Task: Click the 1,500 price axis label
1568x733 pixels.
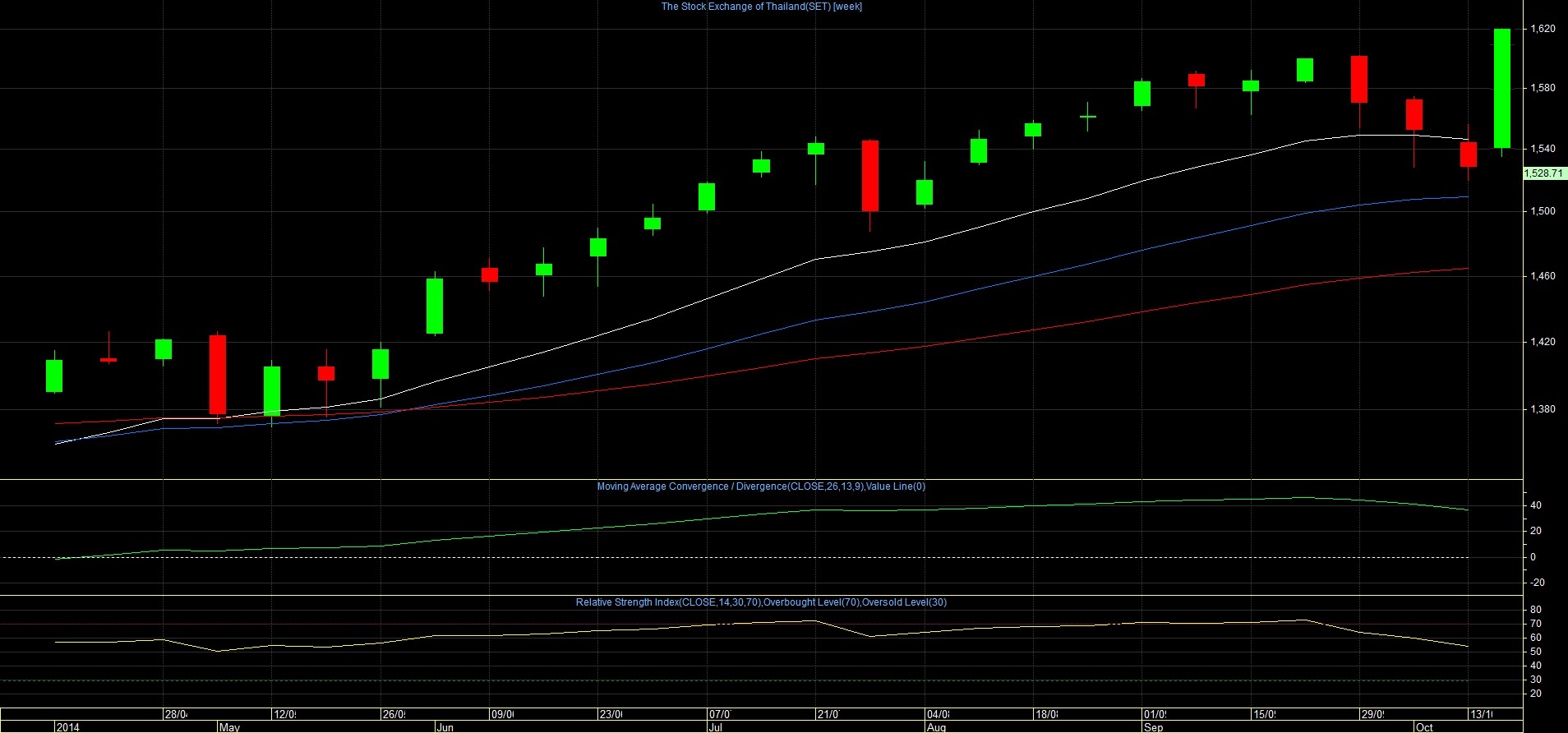Action: click(1542, 211)
